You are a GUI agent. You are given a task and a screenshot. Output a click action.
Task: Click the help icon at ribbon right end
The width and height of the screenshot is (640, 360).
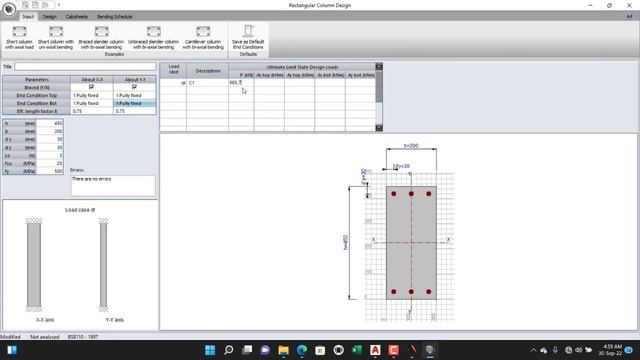(630, 16)
